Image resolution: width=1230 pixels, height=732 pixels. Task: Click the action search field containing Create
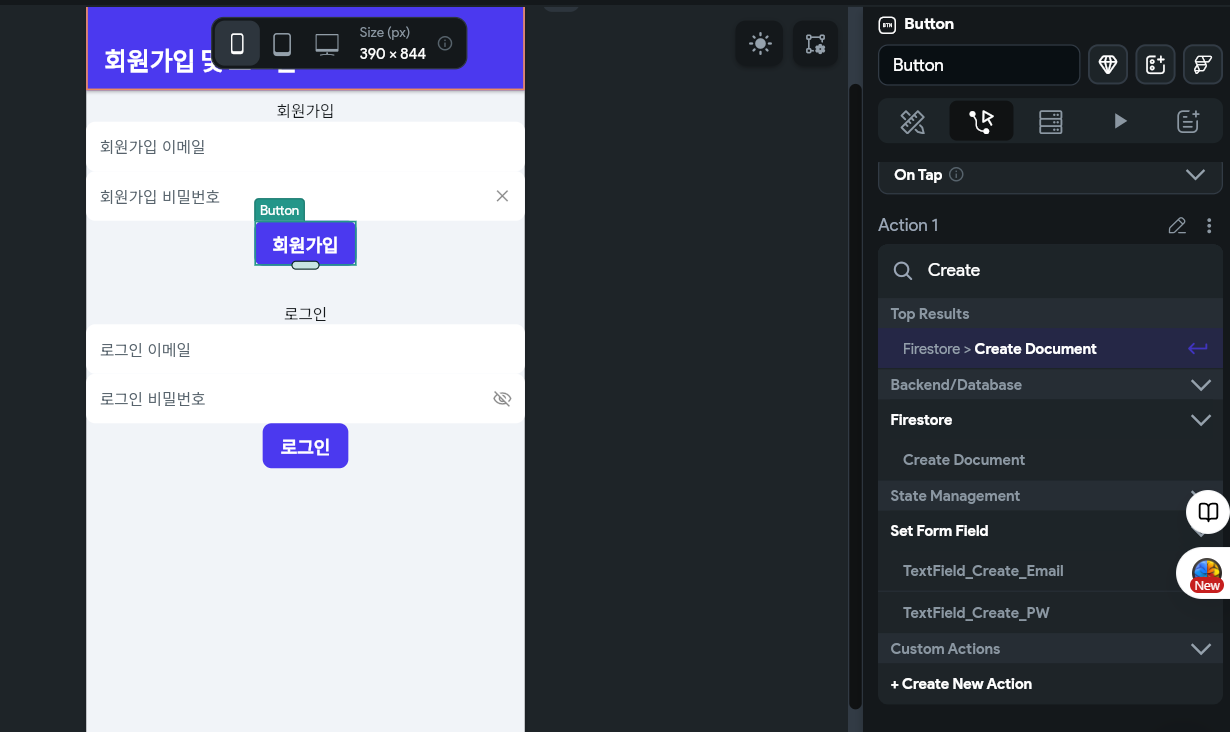click(x=1050, y=271)
